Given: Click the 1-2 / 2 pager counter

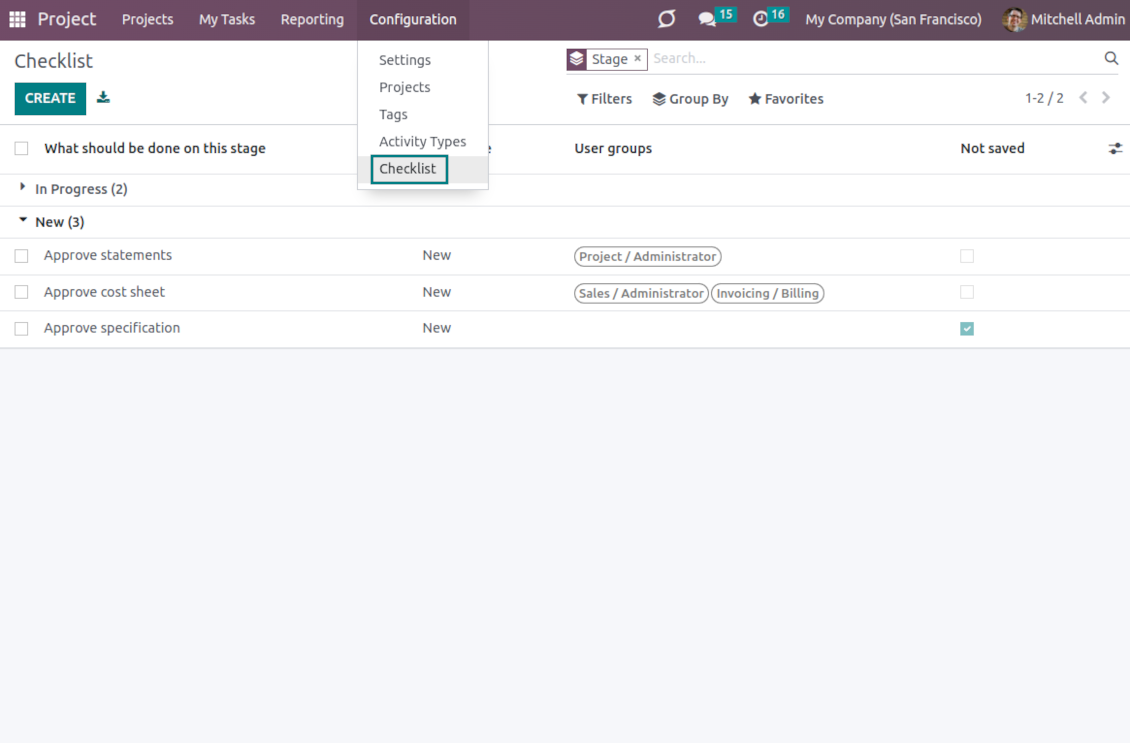Looking at the screenshot, I should click(x=1044, y=98).
